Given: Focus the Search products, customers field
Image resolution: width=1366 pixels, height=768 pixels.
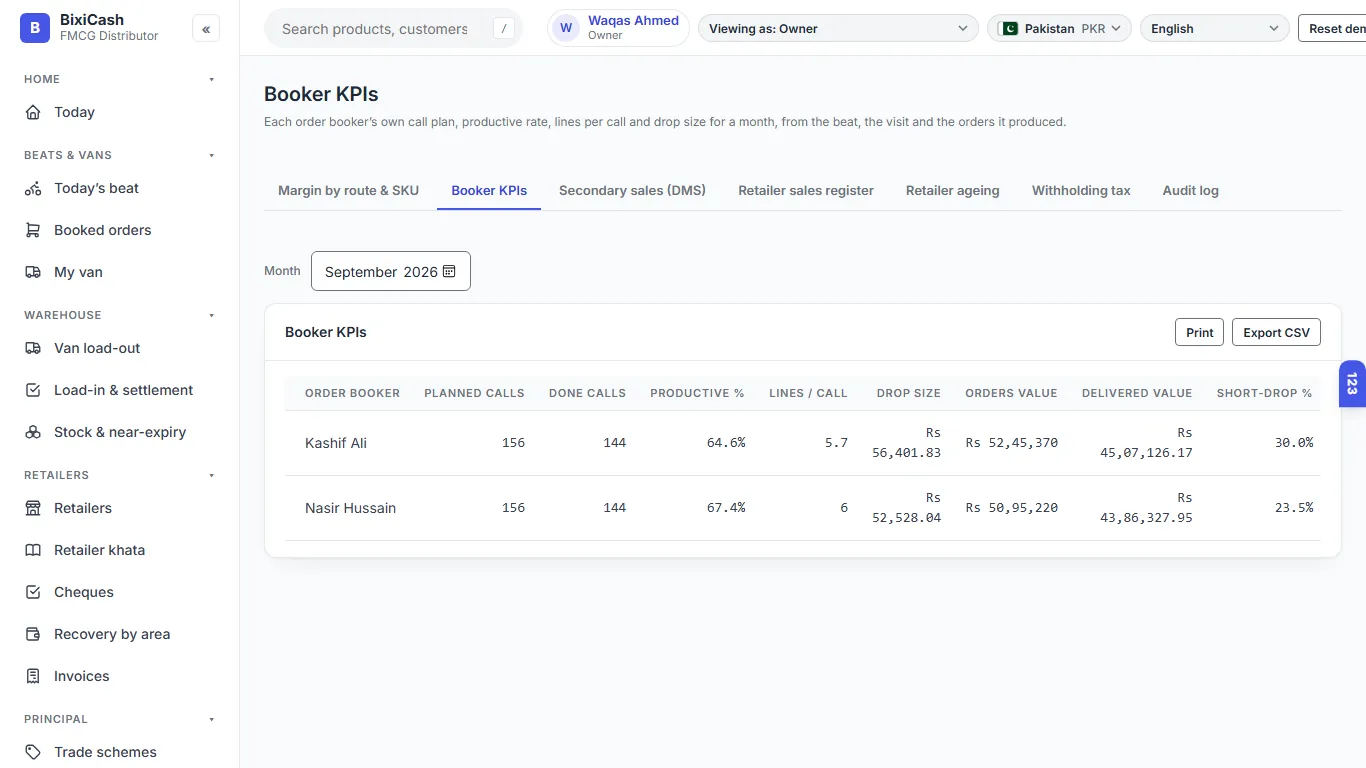Looking at the screenshot, I should point(393,29).
